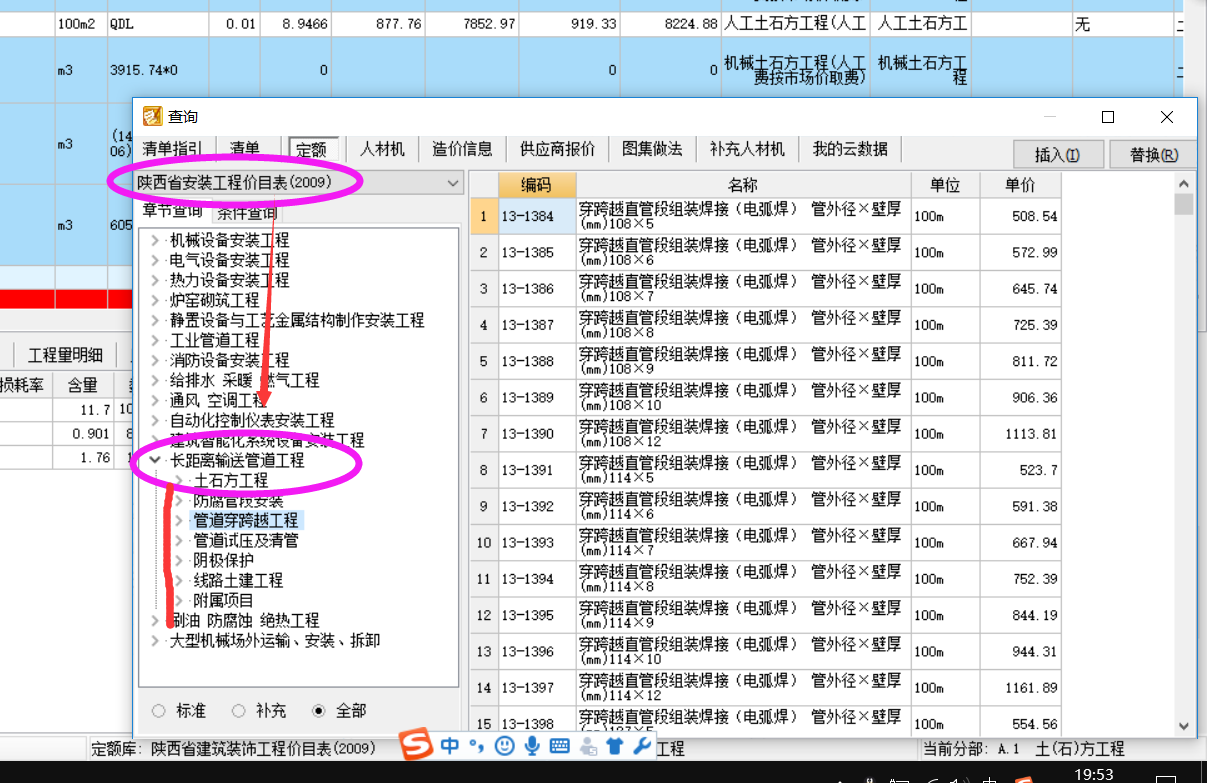This screenshot has width=1207, height=783.
Task: Select the 补充 radio button
Action: coord(238,711)
